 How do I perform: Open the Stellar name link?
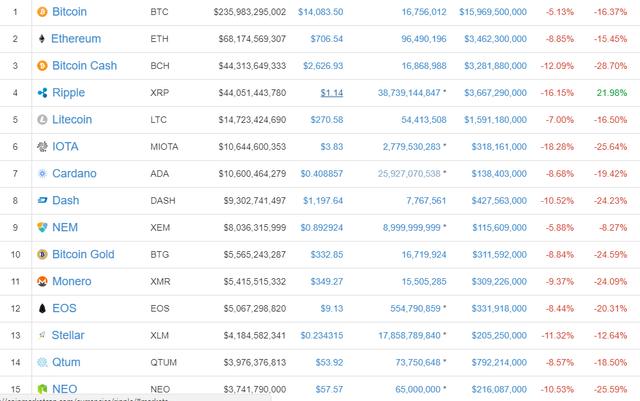(68, 335)
